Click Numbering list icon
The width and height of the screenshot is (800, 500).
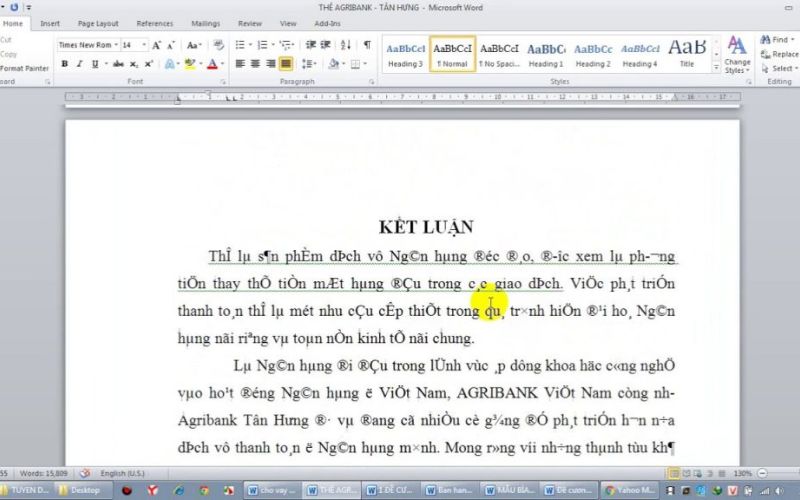point(262,45)
